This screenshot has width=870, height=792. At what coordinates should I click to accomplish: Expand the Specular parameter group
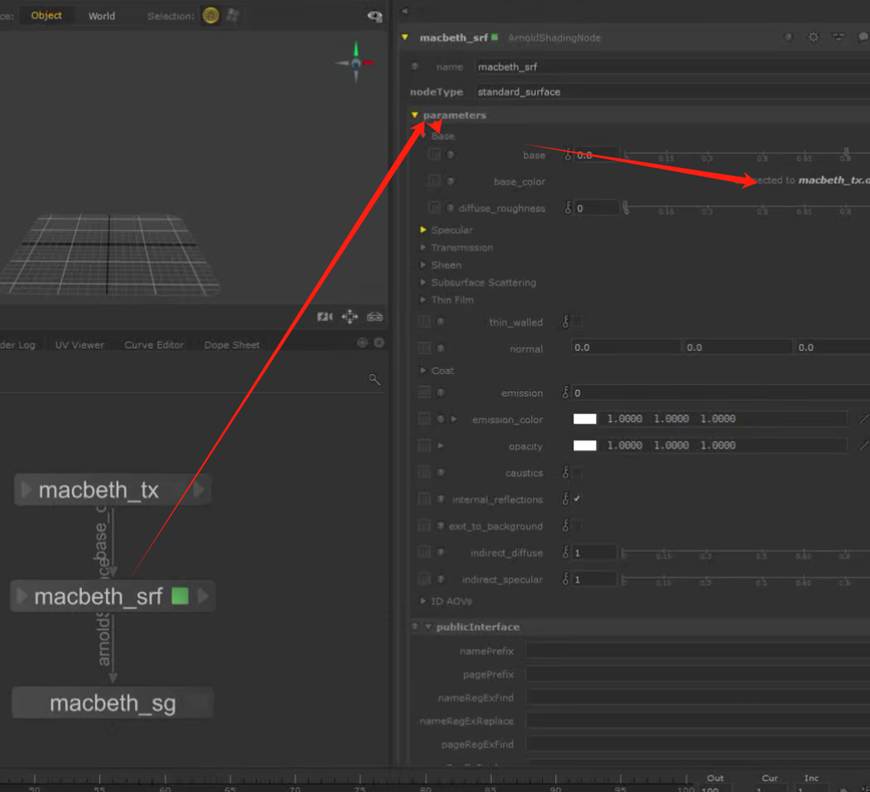[423, 230]
